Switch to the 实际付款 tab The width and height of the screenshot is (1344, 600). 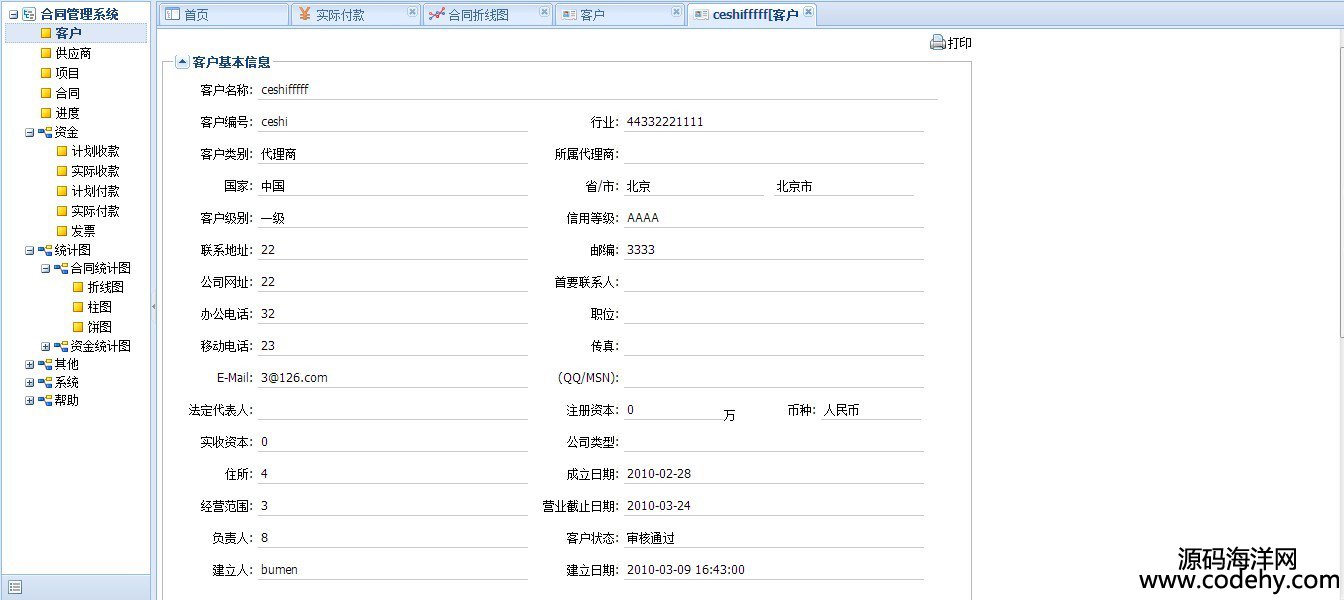[355, 15]
